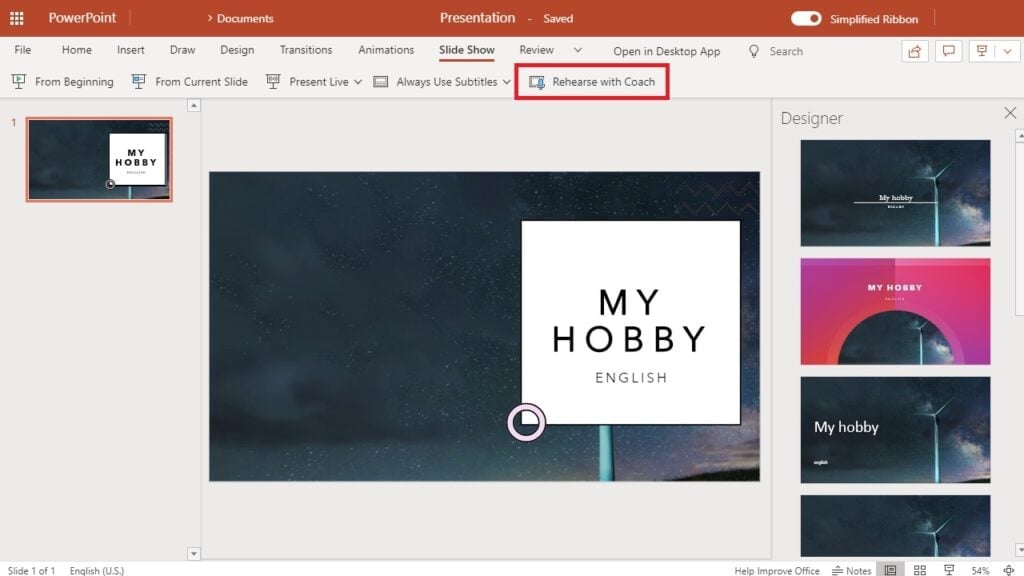This screenshot has height=576, width=1024.
Task: Toggle the Simplified Ribbon switch
Action: pos(806,18)
